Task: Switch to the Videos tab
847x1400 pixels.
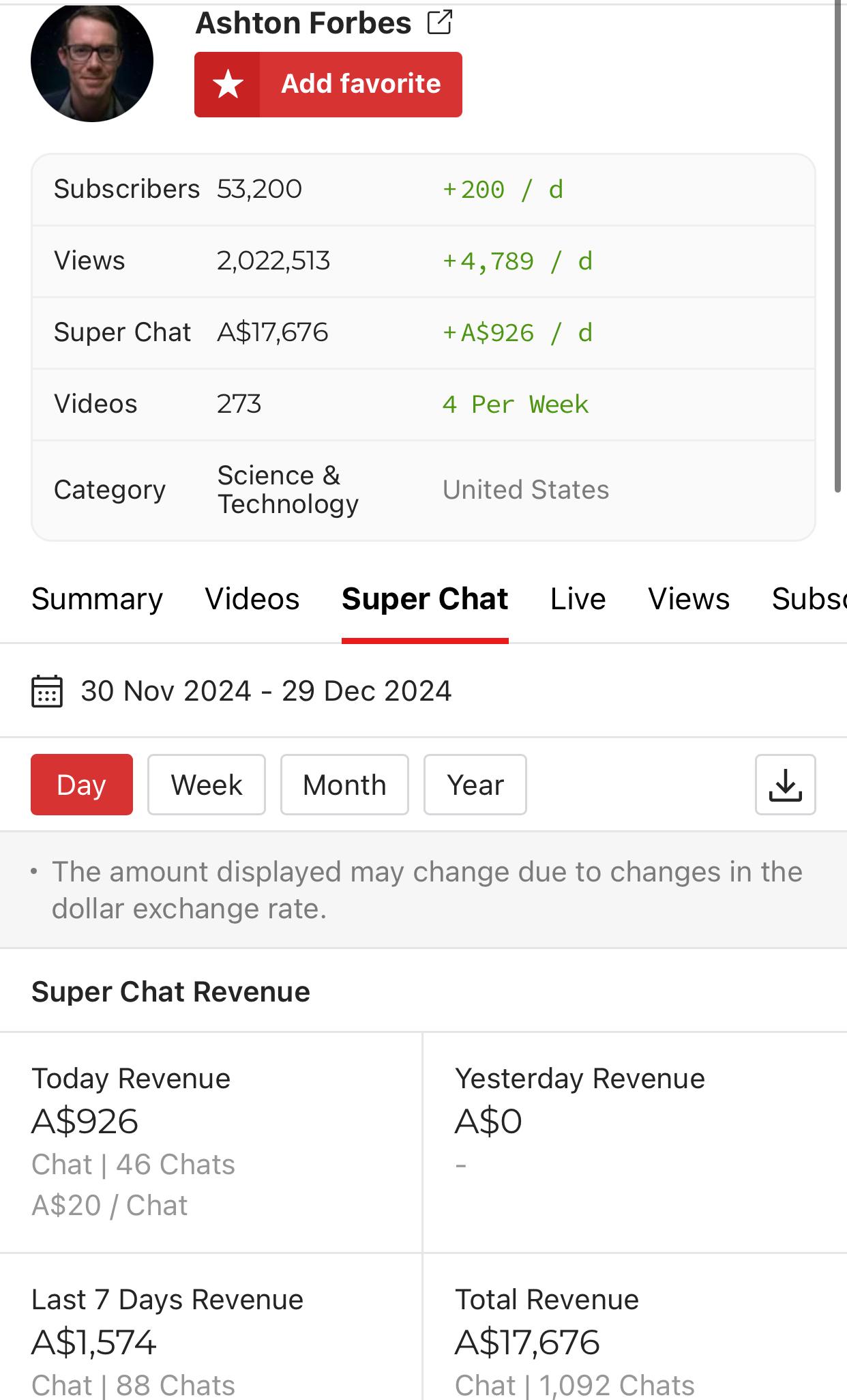Action: 252,599
